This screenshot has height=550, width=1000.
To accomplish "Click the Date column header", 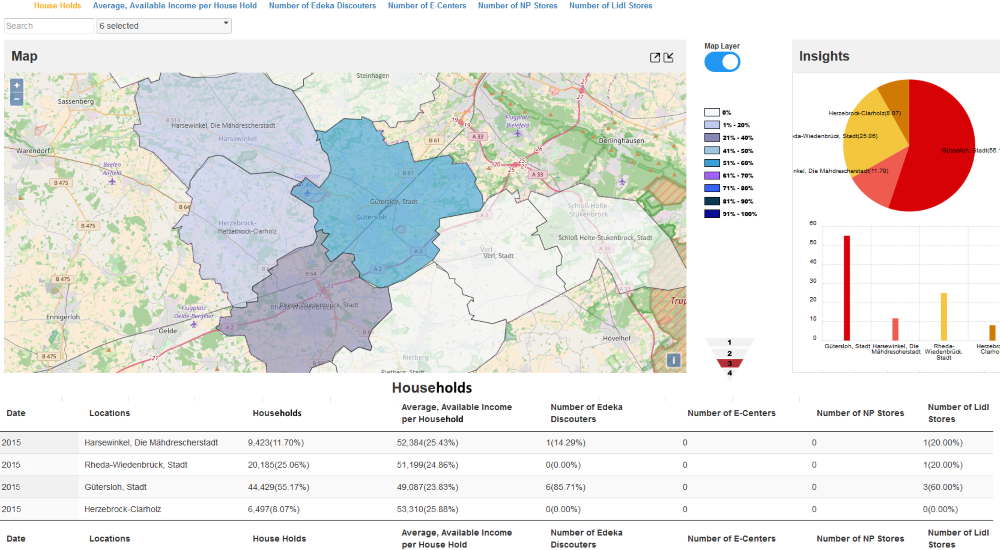I will (16, 413).
